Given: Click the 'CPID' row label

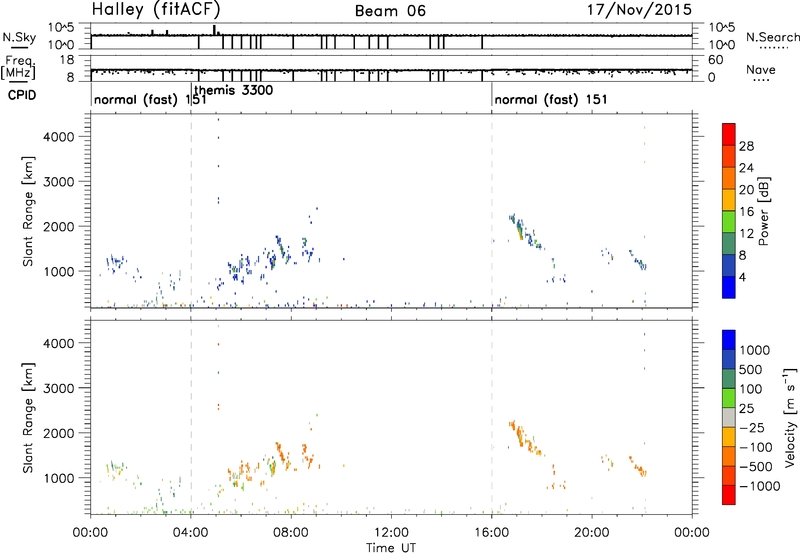Looking at the screenshot, I should [x=22, y=95].
